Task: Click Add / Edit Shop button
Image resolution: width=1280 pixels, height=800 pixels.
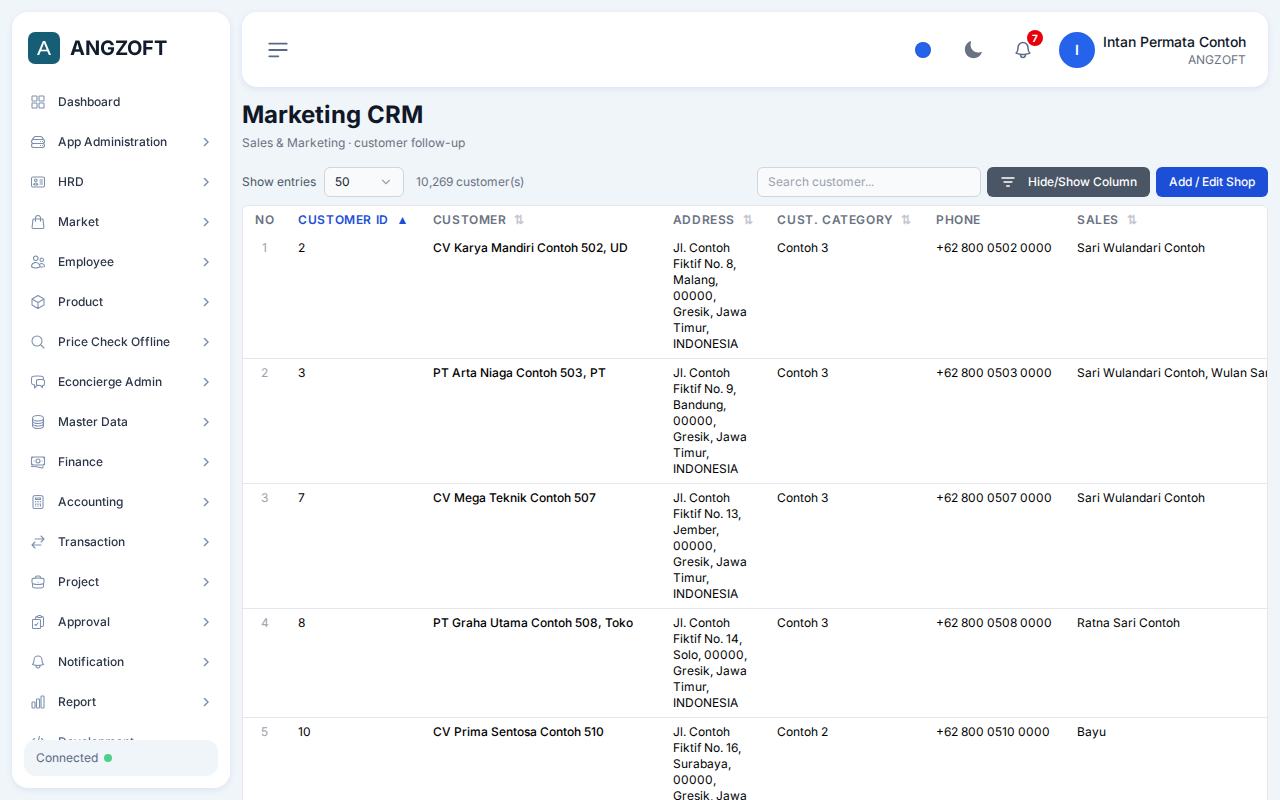Action: click(1212, 182)
